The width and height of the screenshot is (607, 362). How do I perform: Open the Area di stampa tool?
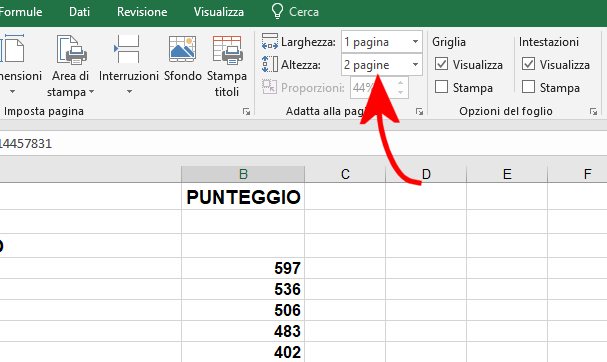(70, 66)
